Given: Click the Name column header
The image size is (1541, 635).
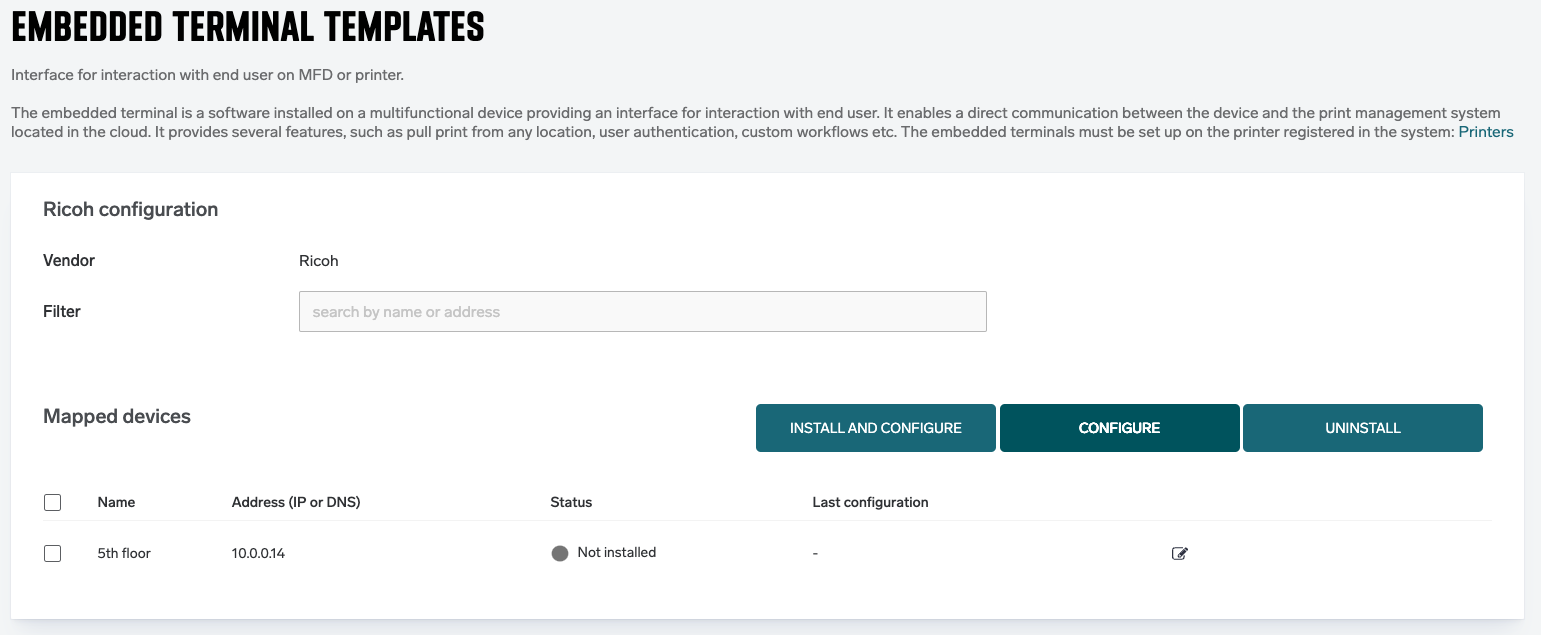Looking at the screenshot, I should coord(116,502).
